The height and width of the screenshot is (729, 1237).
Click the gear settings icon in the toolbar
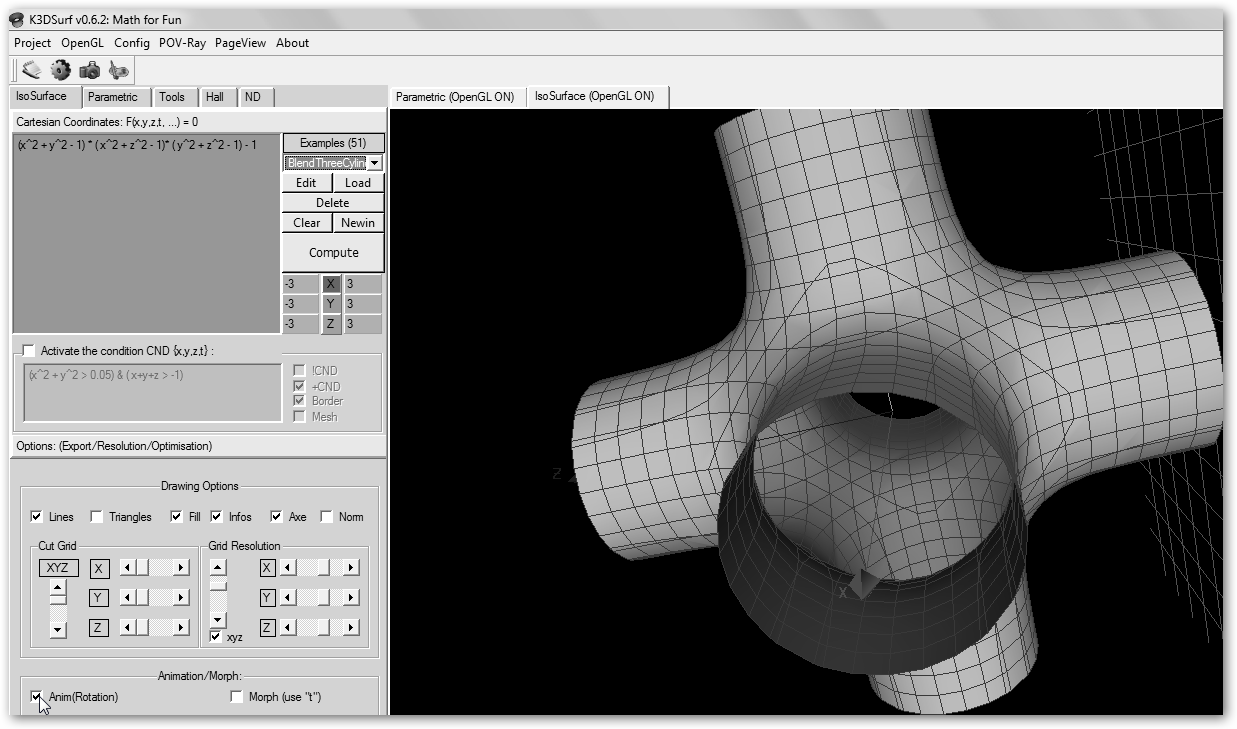[x=61, y=70]
